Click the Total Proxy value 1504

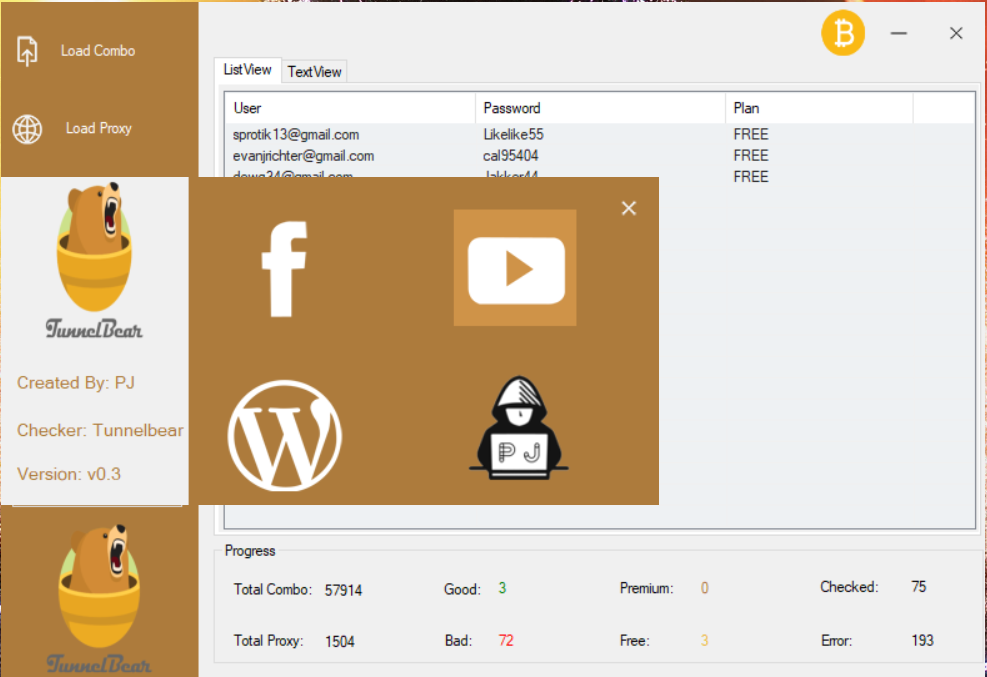pyautogui.click(x=340, y=642)
